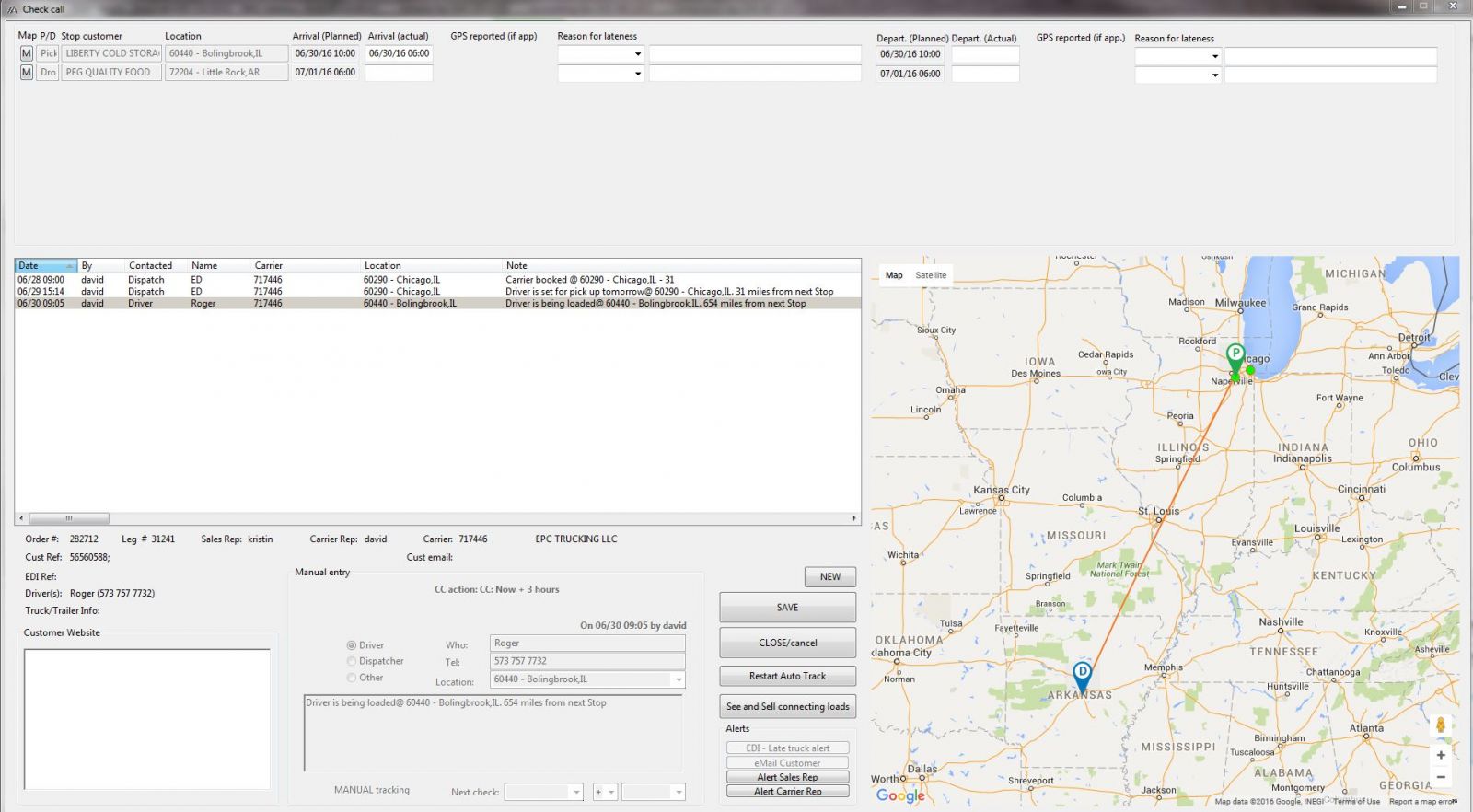Switch the map to Satellite view
Viewport: 1473px width, 812px height.
point(930,275)
